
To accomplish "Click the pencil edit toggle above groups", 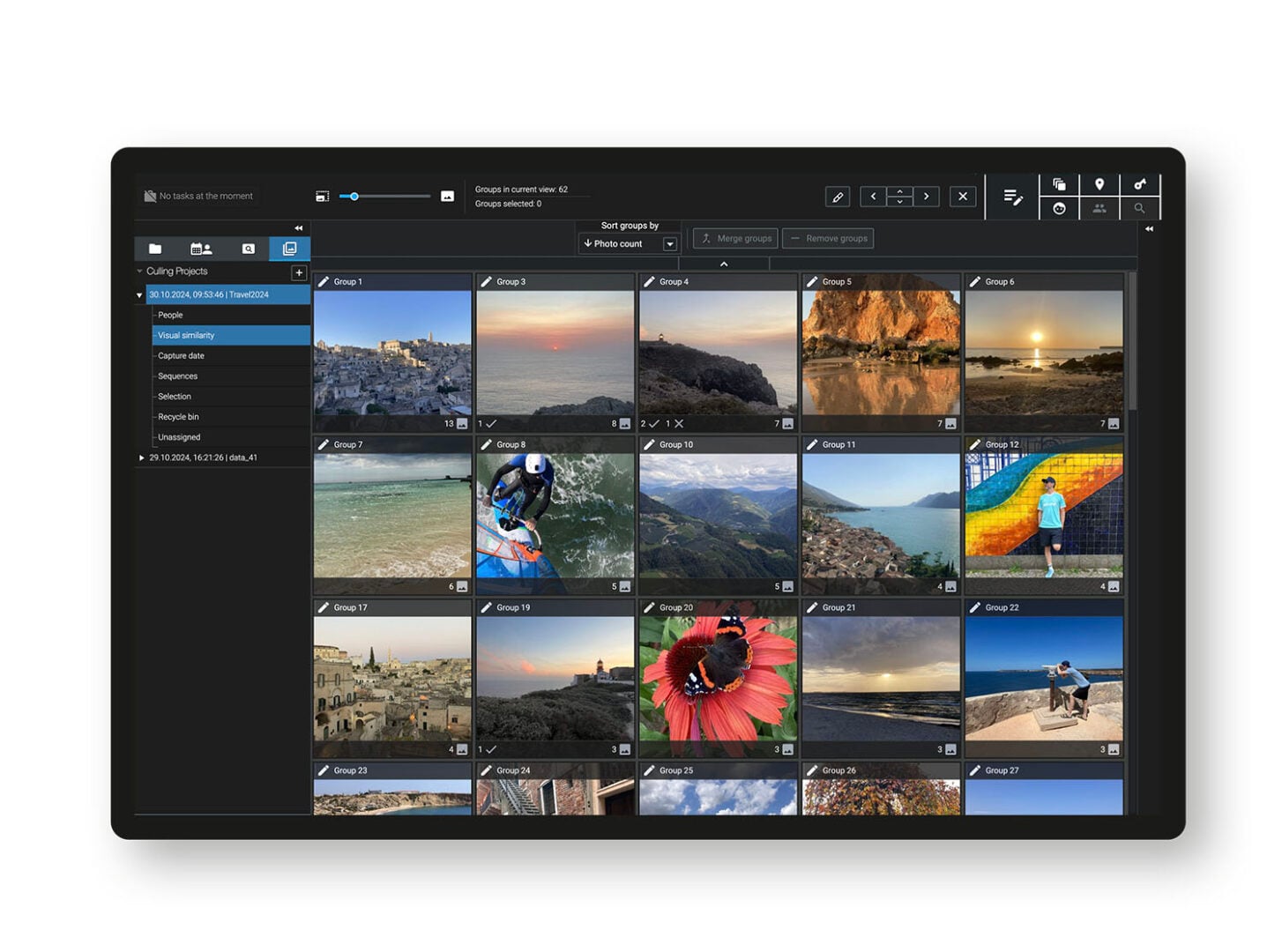I will point(838,197).
